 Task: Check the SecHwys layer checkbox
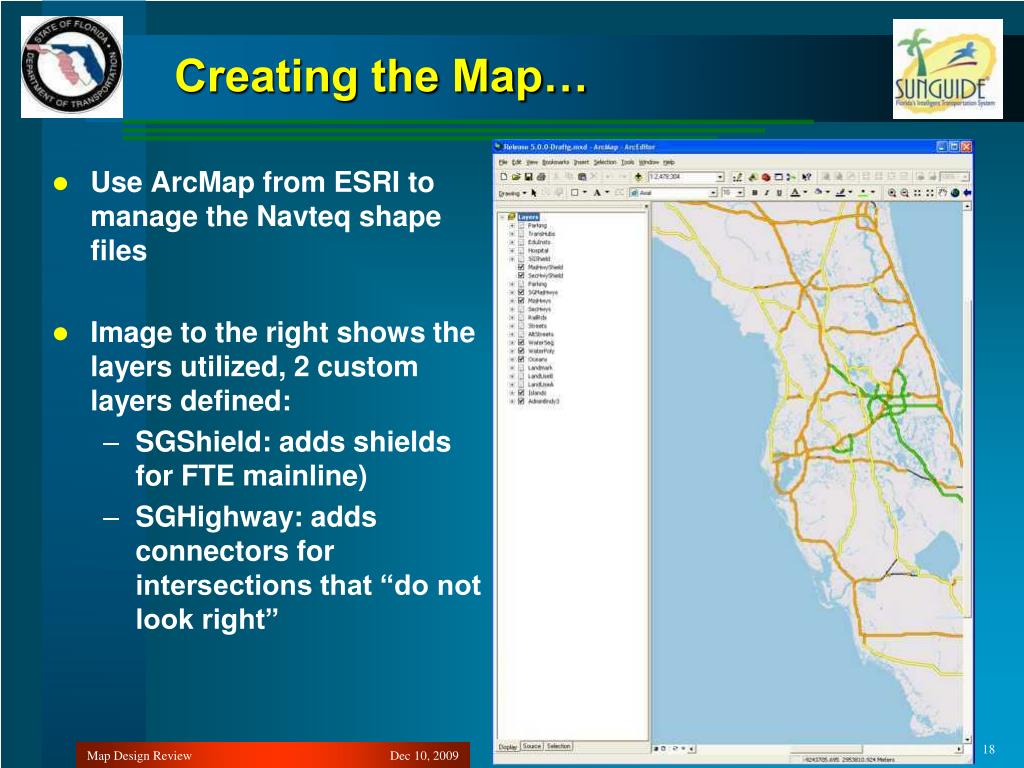coord(521,309)
